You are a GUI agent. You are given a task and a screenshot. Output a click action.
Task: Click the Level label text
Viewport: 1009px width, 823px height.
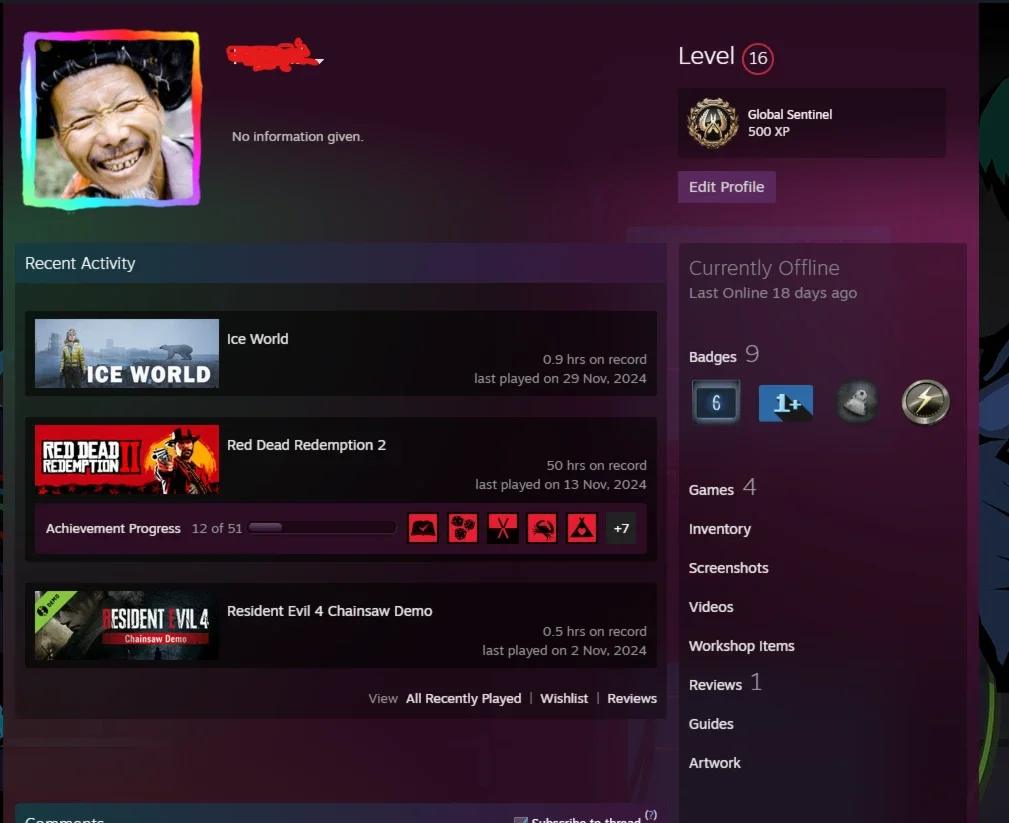tap(706, 56)
